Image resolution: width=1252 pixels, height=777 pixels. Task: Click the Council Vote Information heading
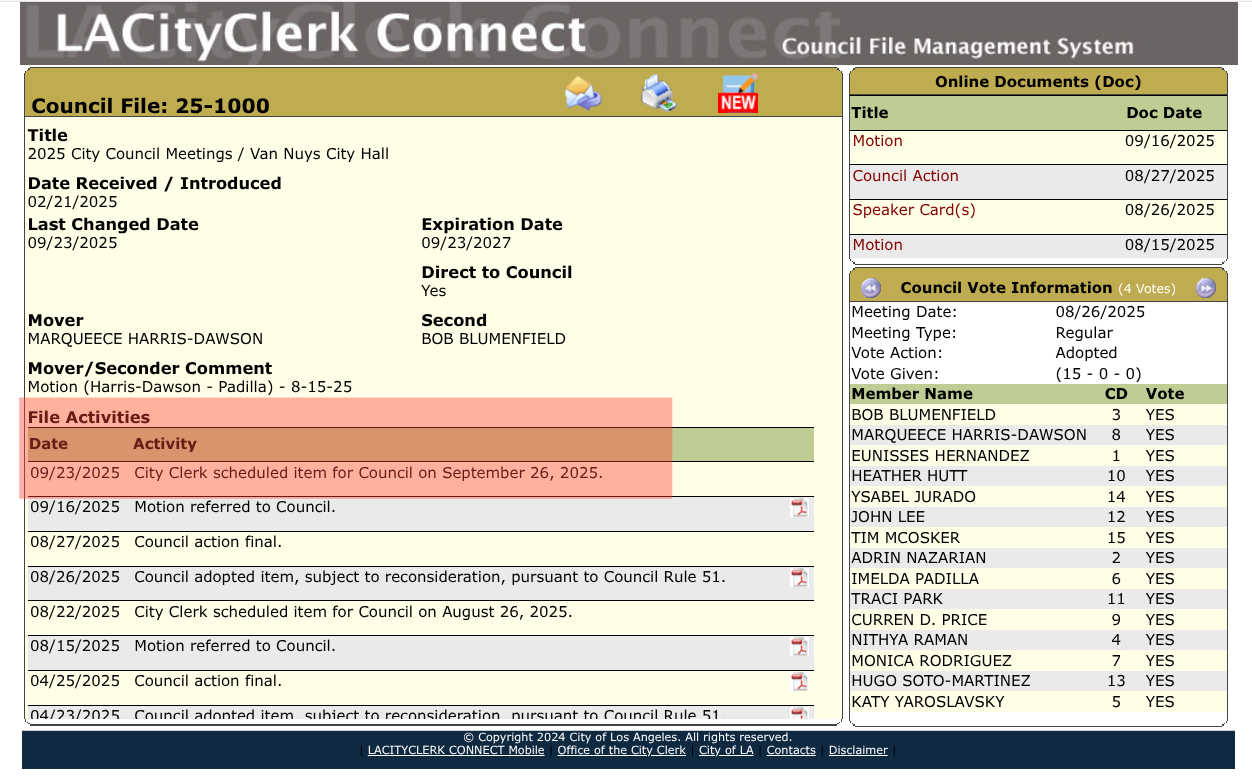(x=1006, y=288)
